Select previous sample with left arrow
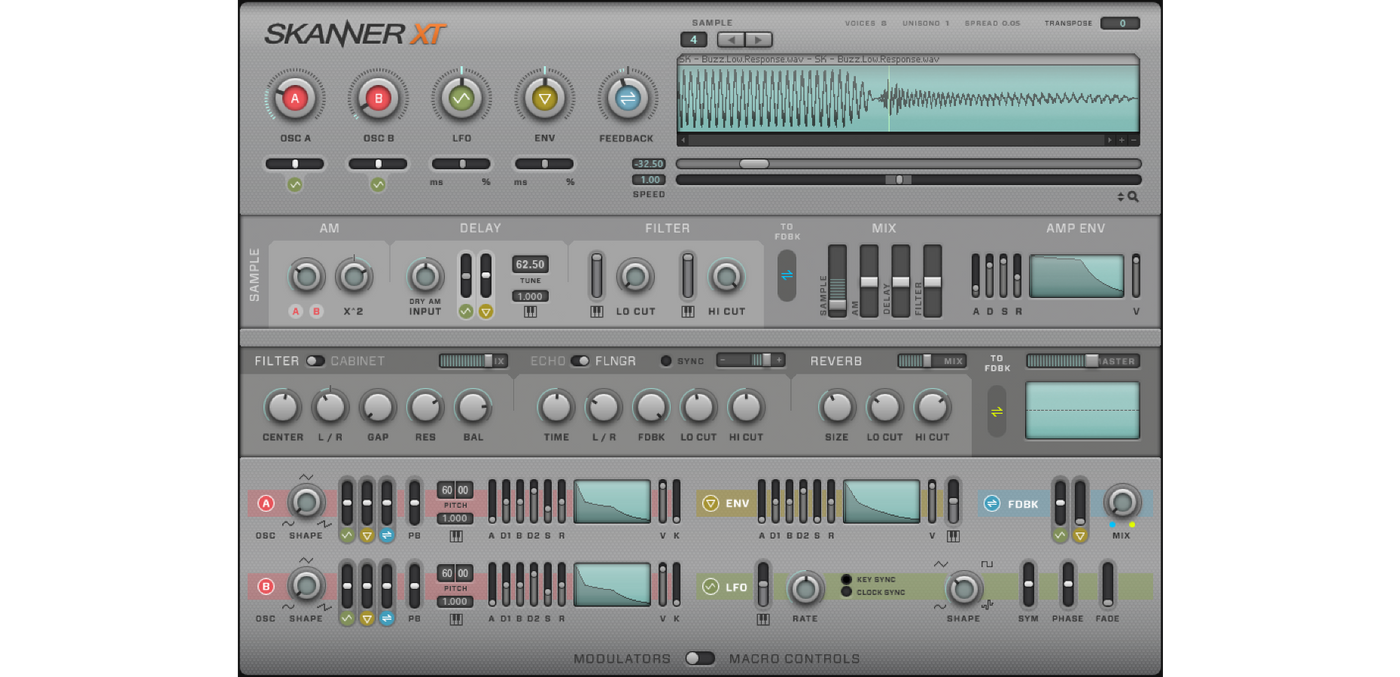The width and height of the screenshot is (1400, 677). pos(731,40)
